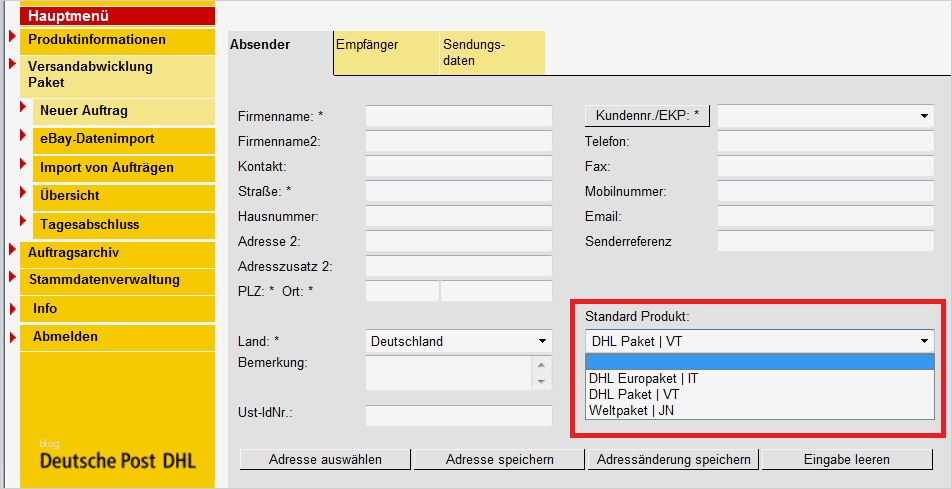Click the red arrow beside Neuer Auftrag
The width and height of the screenshot is (952, 489).
tap(24, 107)
